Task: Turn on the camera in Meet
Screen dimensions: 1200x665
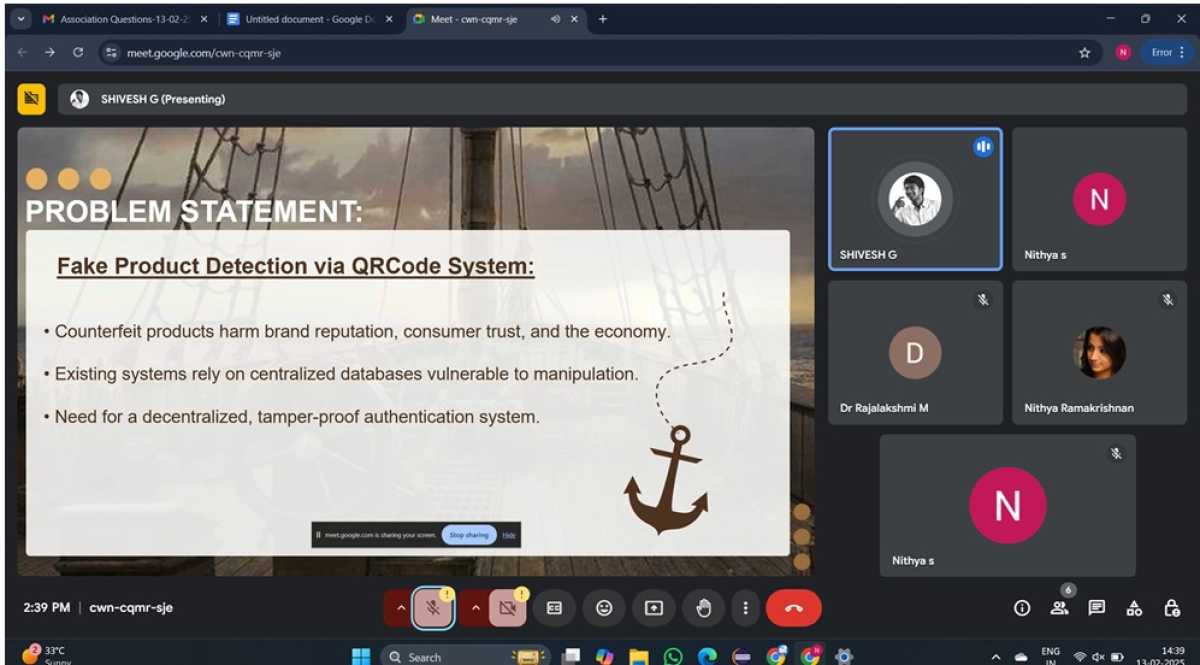Action: pyautogui.click(x=508, y=608)
